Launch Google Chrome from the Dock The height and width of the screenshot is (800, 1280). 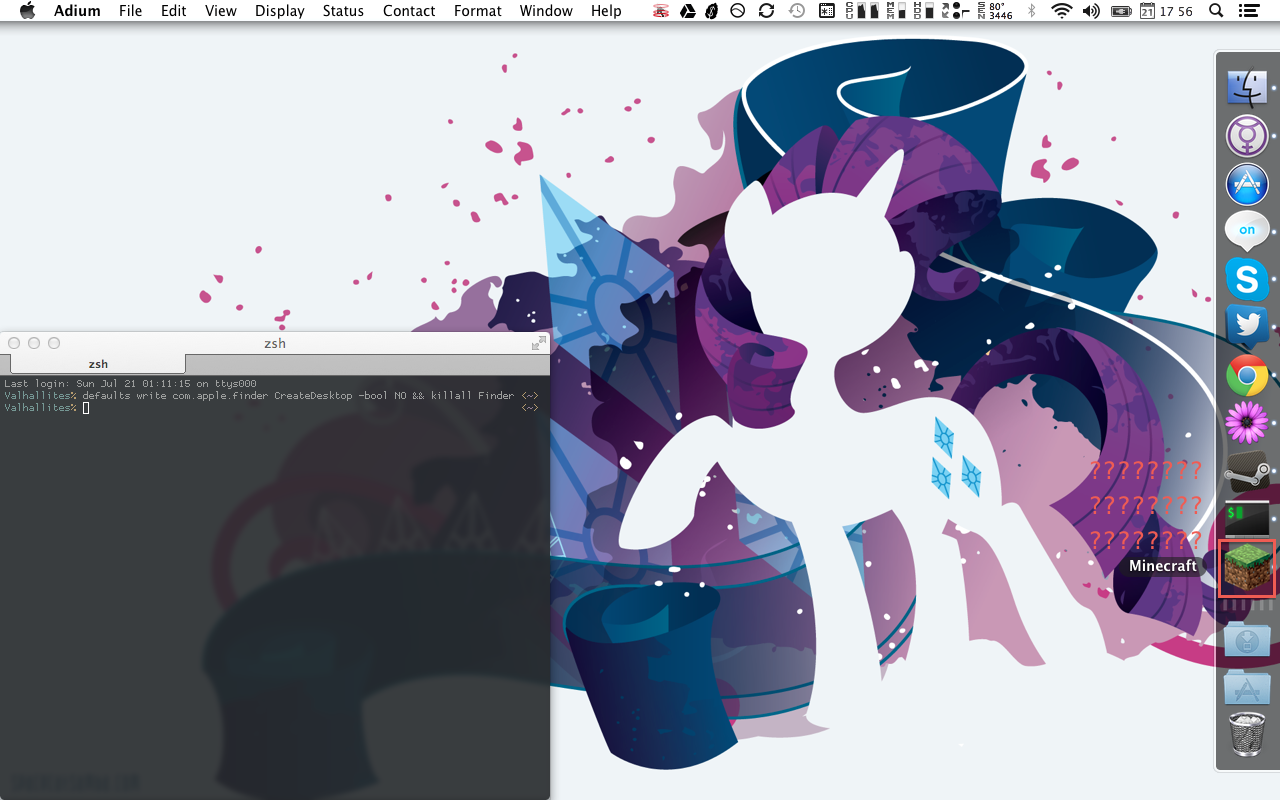[x=1247, y=376]
